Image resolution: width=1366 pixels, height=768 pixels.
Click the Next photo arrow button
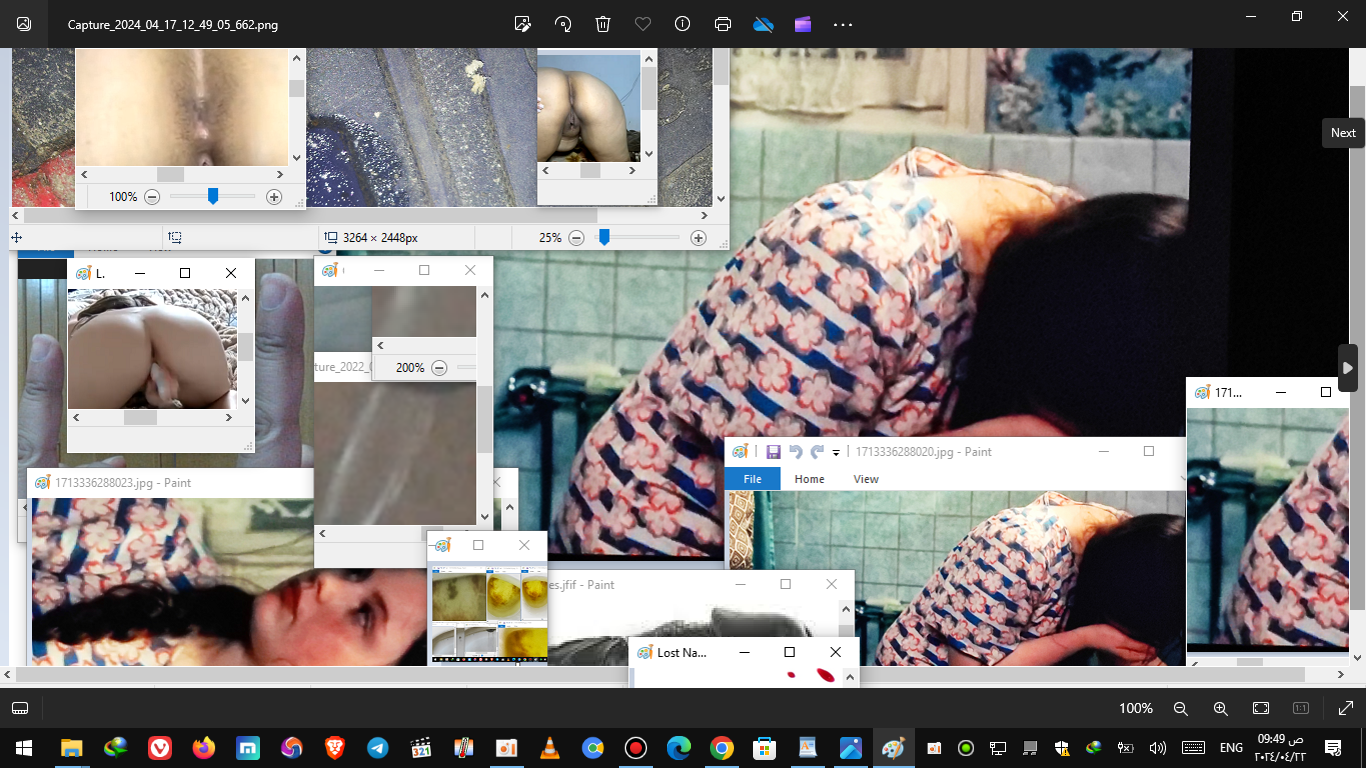[x=1348, y=368]
